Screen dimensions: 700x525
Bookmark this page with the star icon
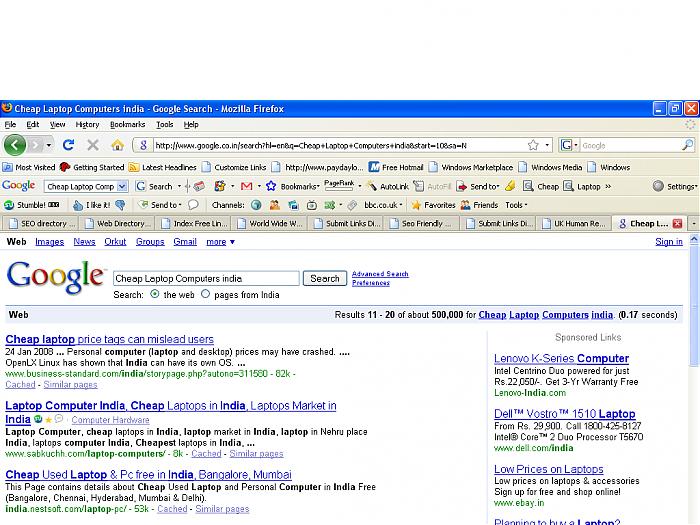click(x=533, y=145)
